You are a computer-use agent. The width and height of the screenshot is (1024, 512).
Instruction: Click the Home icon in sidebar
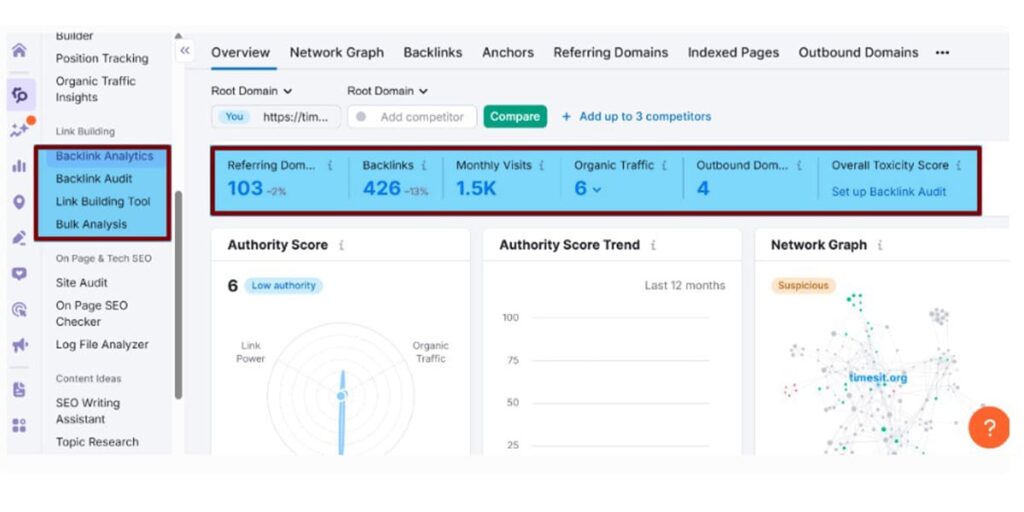tap(19, 51)
